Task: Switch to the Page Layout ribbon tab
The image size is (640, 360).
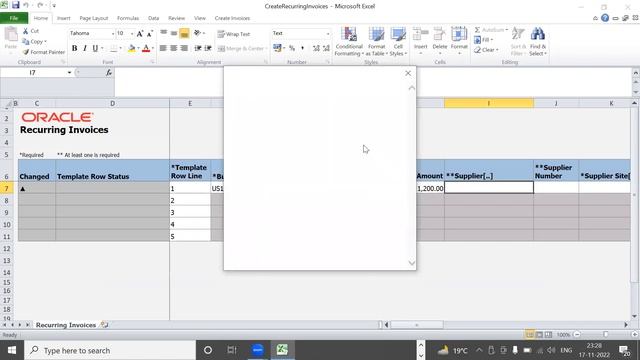Action: point(93,18)
